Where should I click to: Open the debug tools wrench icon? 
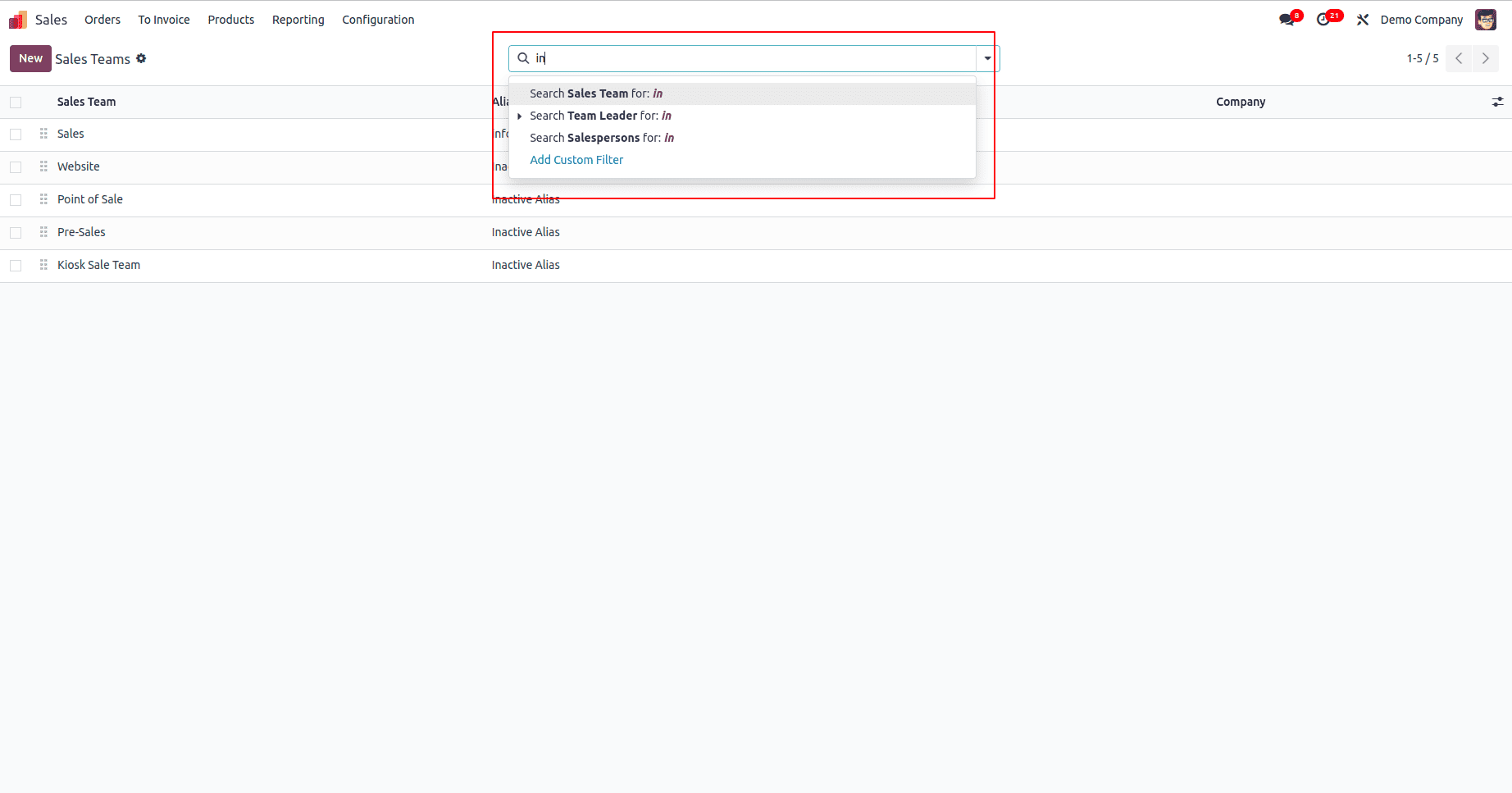coord(1363,20)
